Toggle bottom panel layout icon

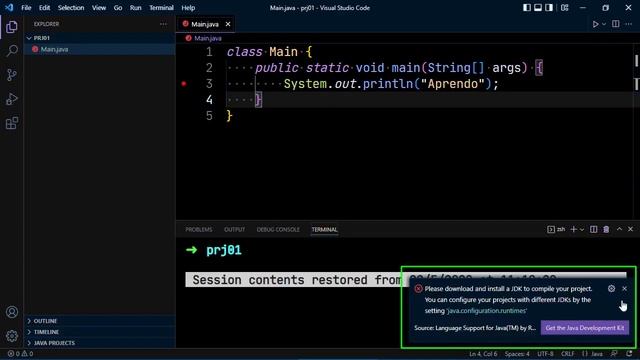[538, 7]
